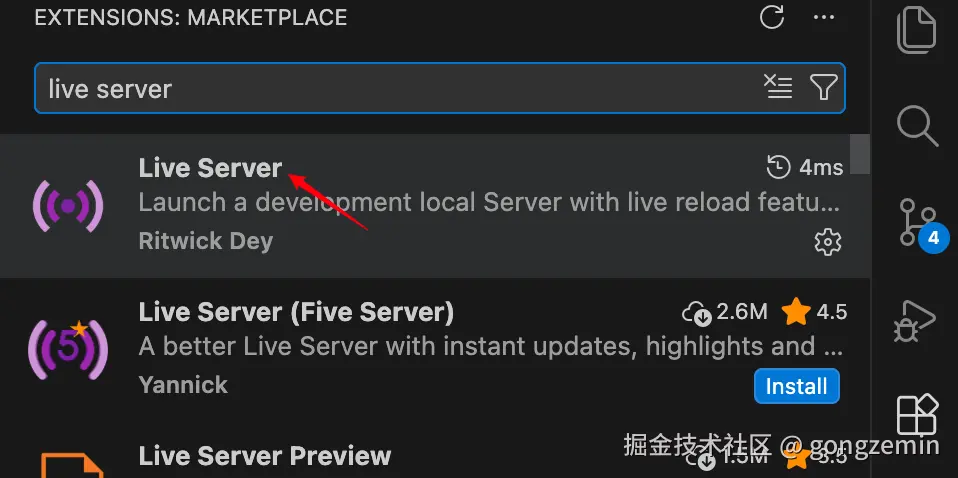
Task: Click the extension list scrollbar thumb
Action: point(860,154)
